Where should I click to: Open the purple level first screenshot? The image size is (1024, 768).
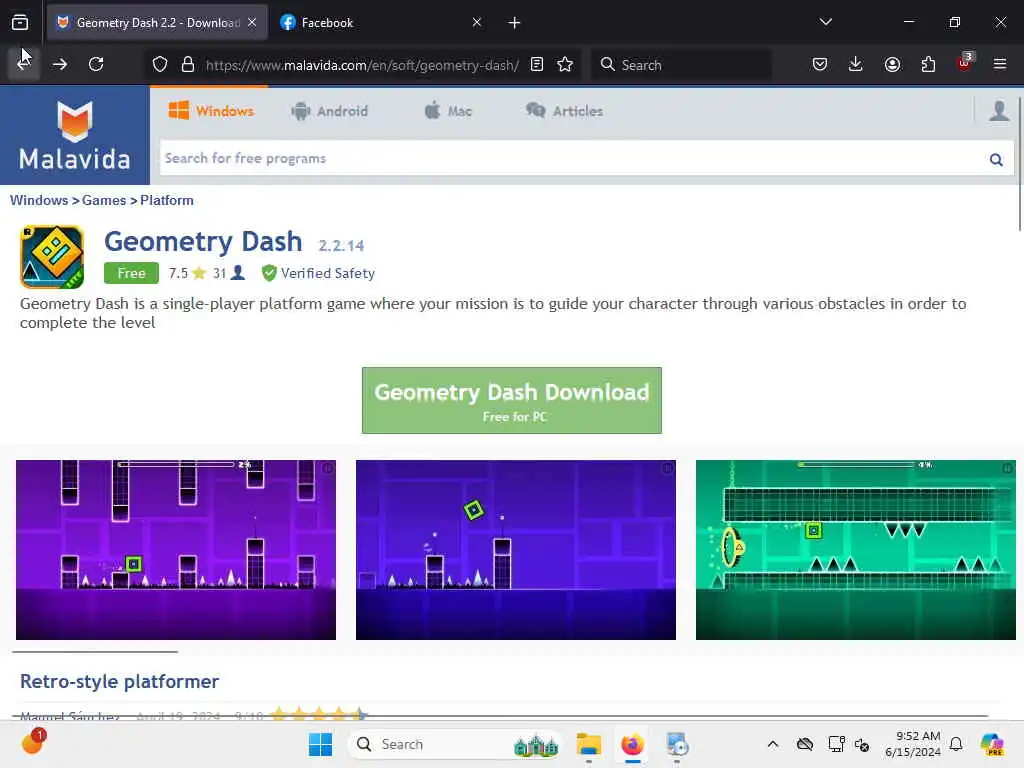click(176, 550)
